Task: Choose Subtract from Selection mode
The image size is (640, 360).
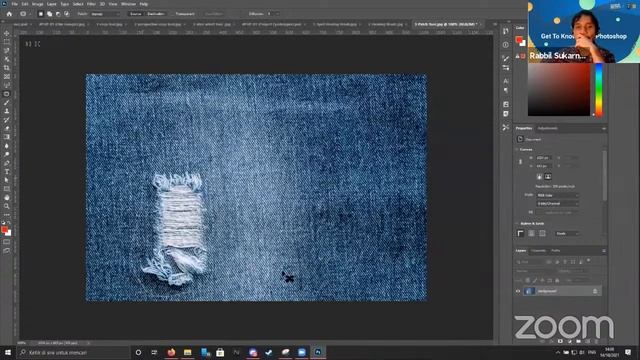Action: [58, 14]
